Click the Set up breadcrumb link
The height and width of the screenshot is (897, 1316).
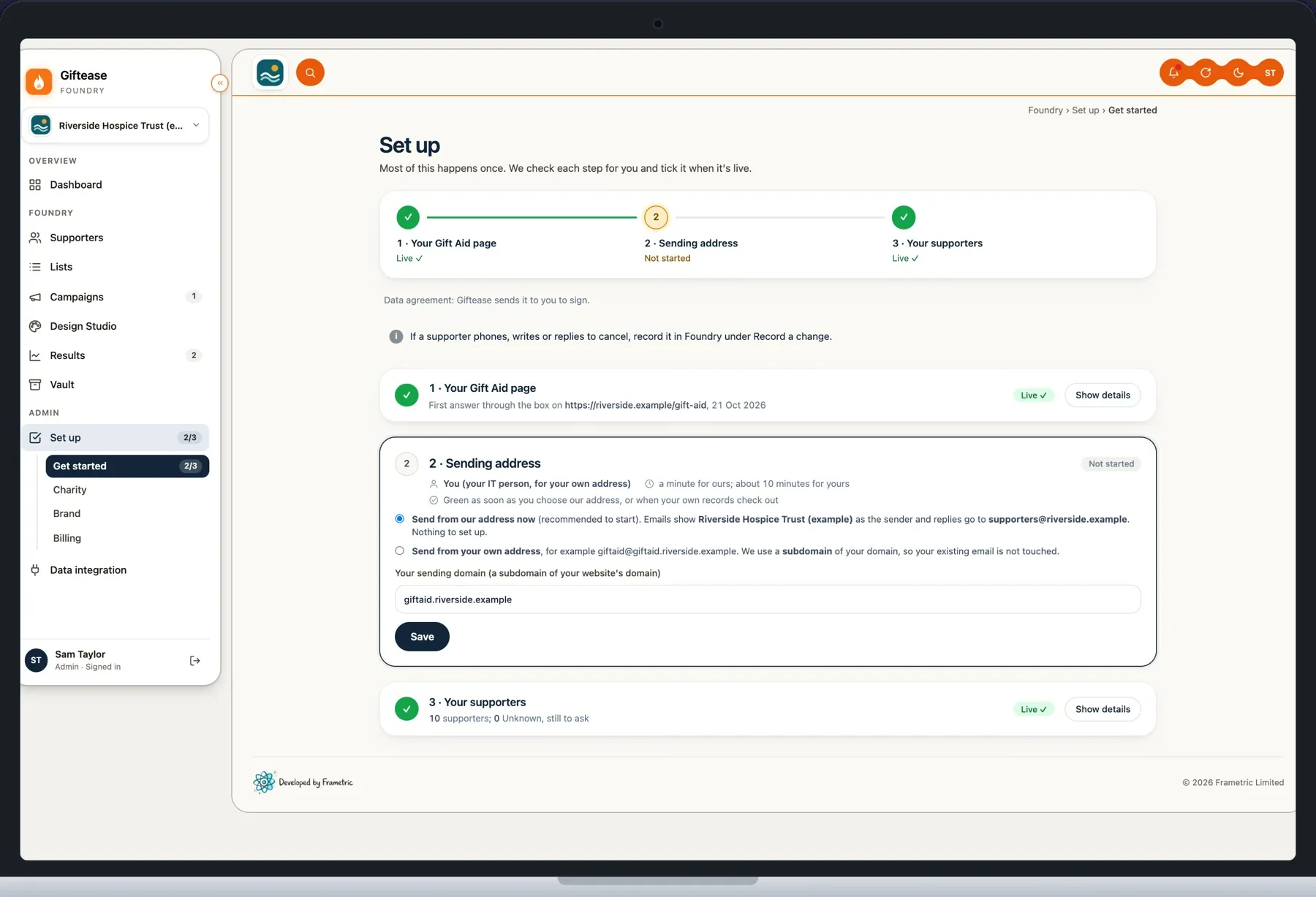(x=1085, y=110)
